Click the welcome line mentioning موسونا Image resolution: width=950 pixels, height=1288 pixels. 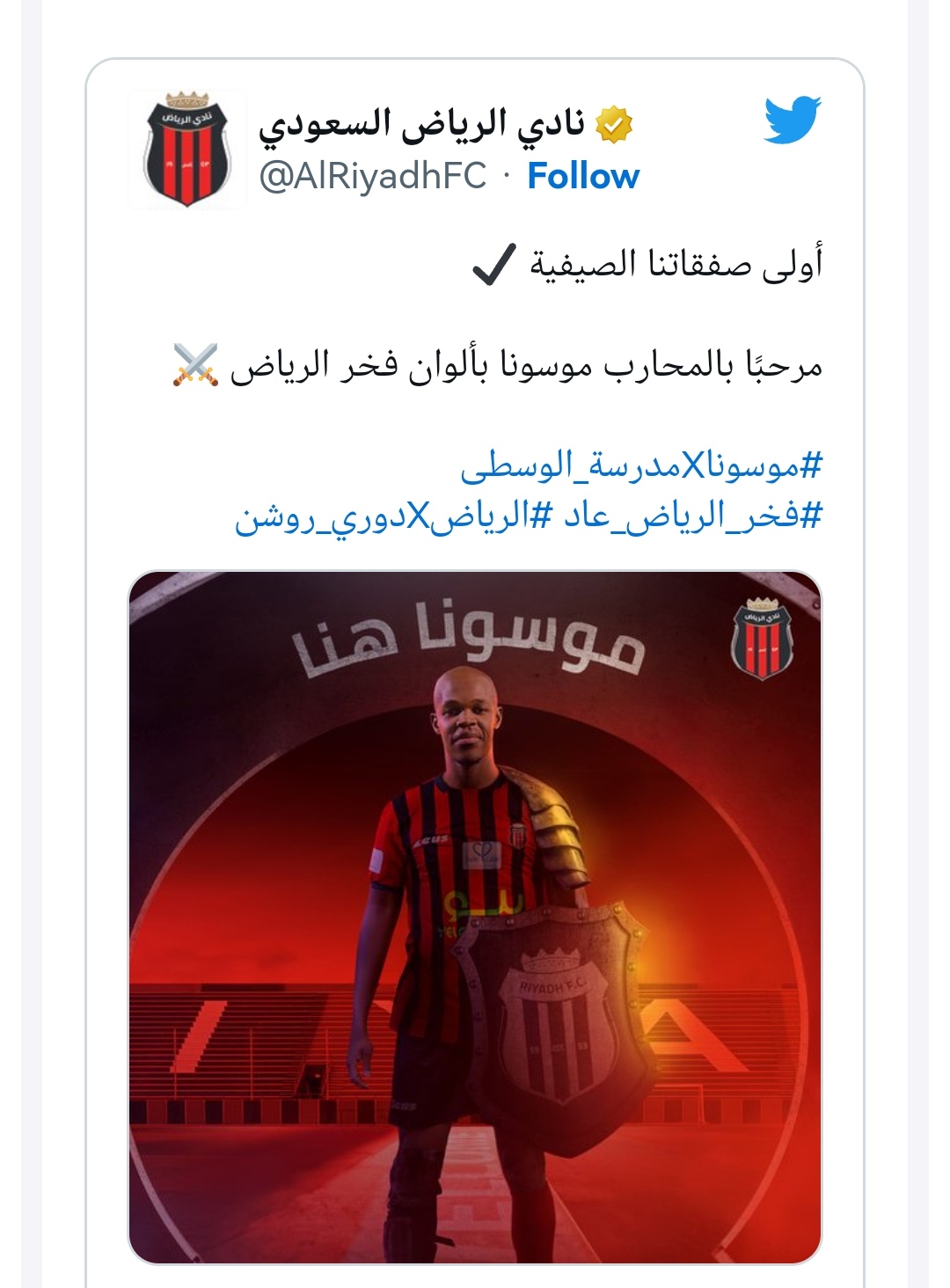point(526,365)
